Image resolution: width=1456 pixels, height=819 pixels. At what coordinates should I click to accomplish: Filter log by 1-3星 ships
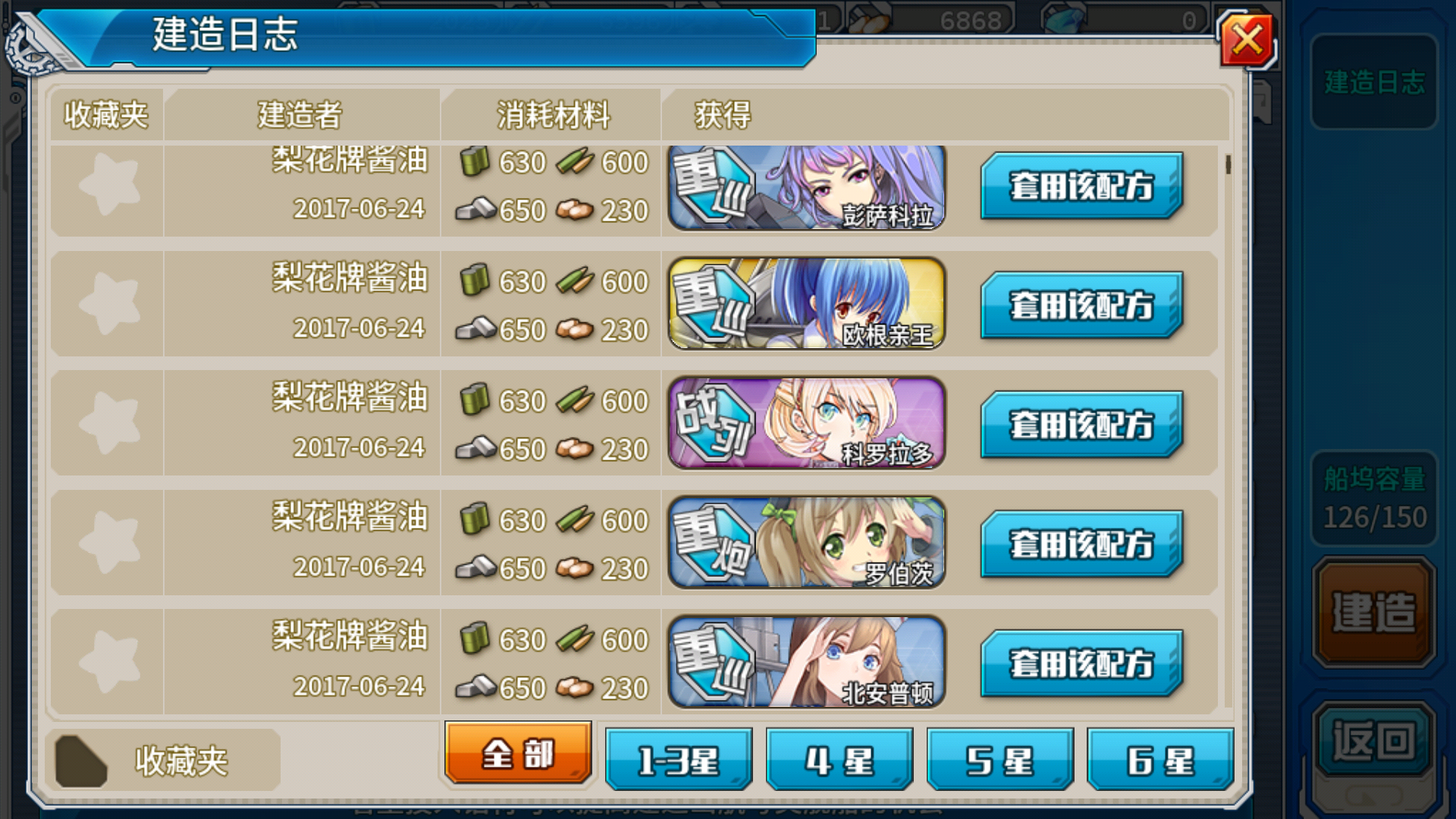pyautogui.click(x=679, y=760)
